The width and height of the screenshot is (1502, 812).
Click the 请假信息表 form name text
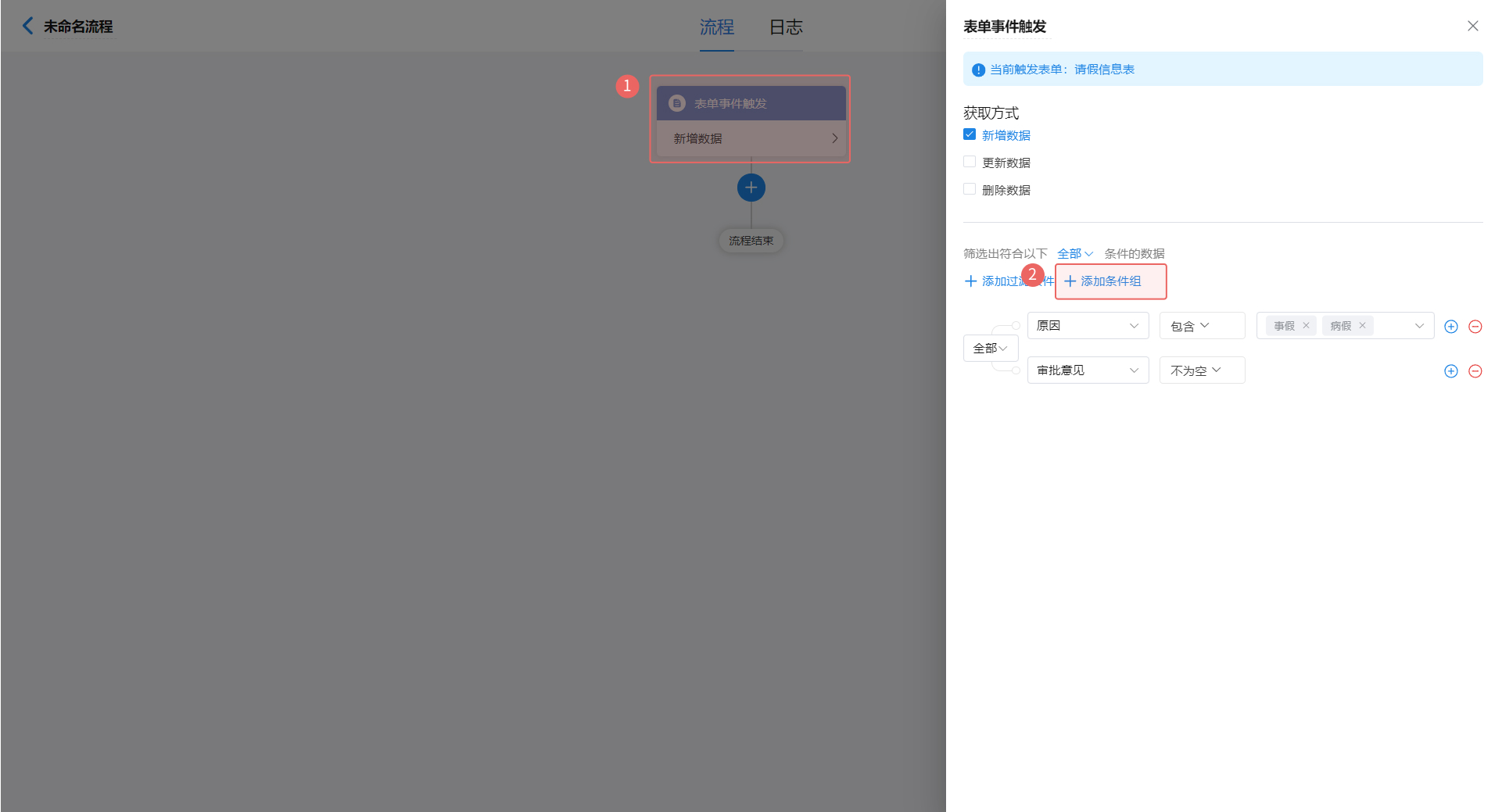[x=1104, y=70]
